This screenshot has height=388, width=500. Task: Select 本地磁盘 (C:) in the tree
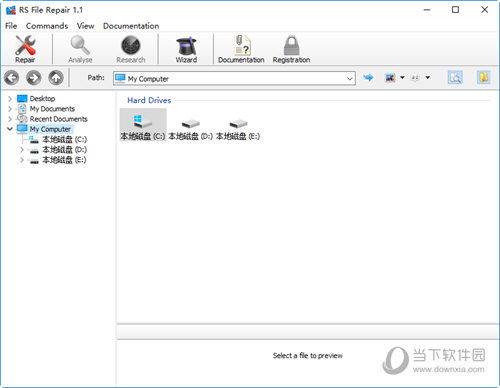[64, 139]
